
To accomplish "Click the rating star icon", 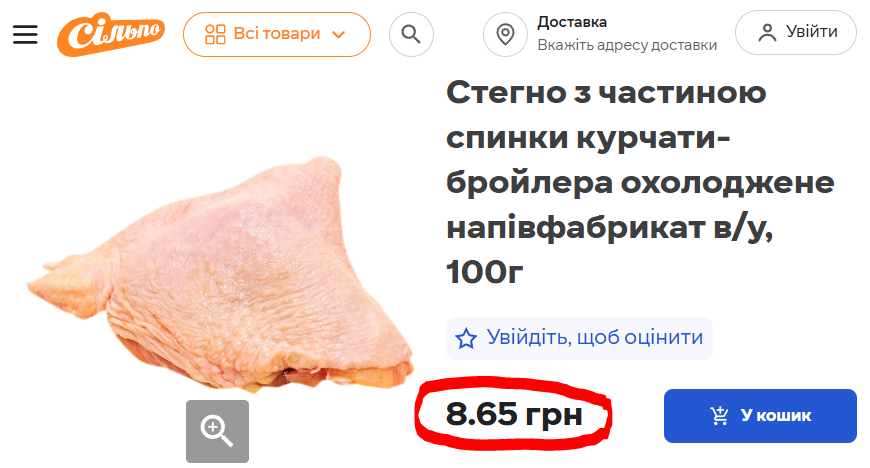I will (466, 338).
